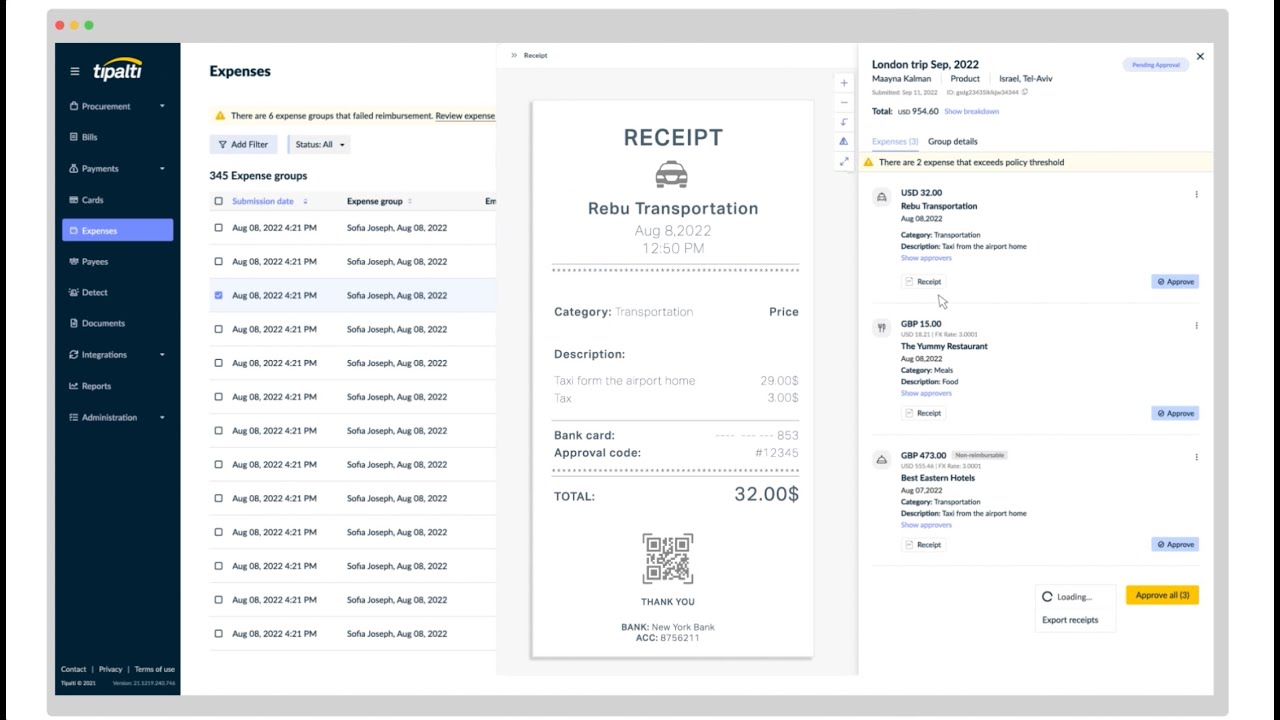
Task: Open Receipt for Rebu Transportation expense
Action: (x=923, y=282)
